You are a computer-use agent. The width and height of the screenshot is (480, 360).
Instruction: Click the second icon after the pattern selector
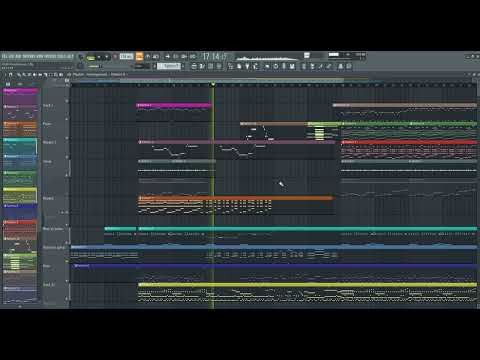click(x=202, y=66)
